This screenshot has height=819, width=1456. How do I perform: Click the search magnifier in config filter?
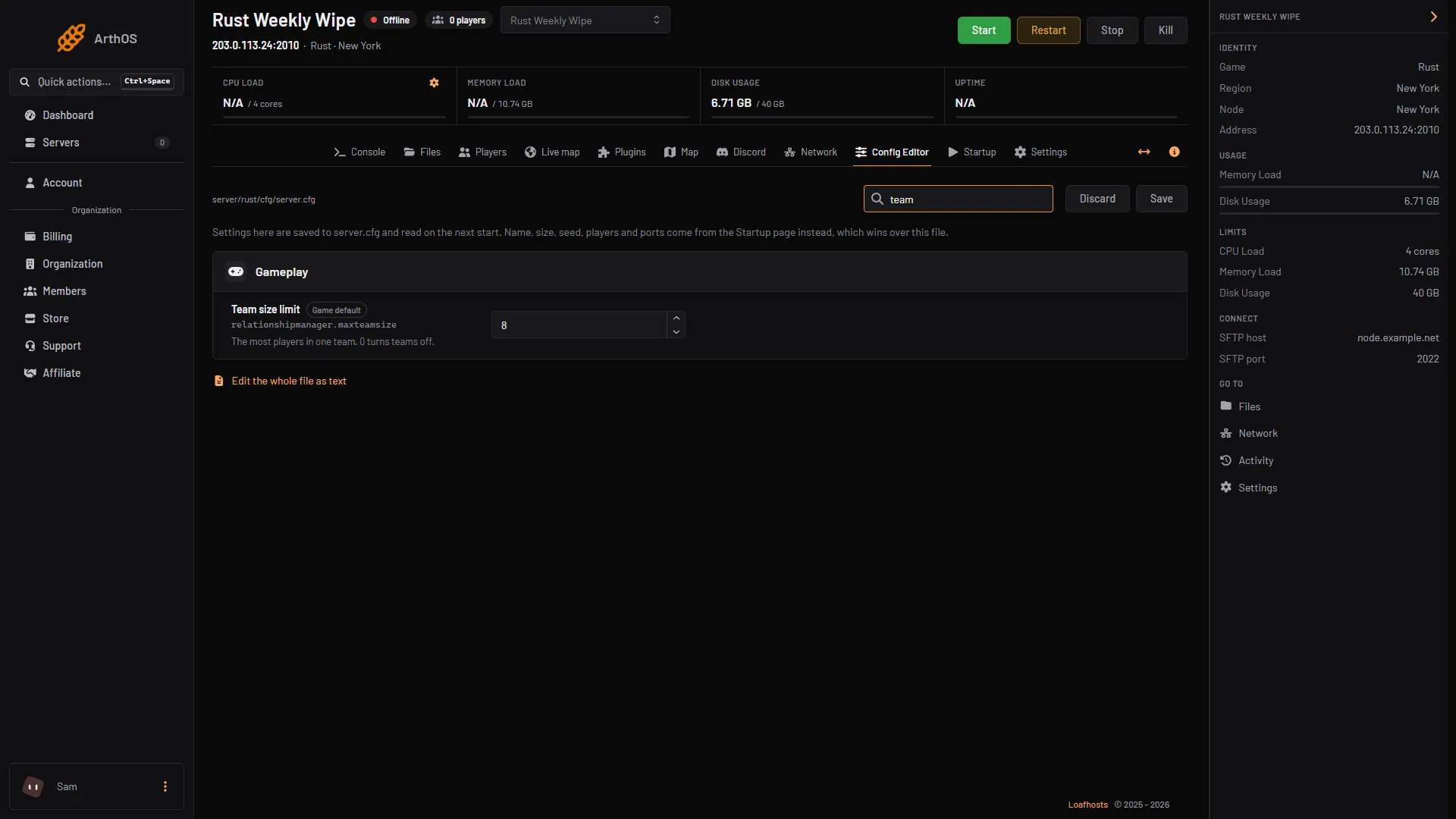[x=877, y=199]
